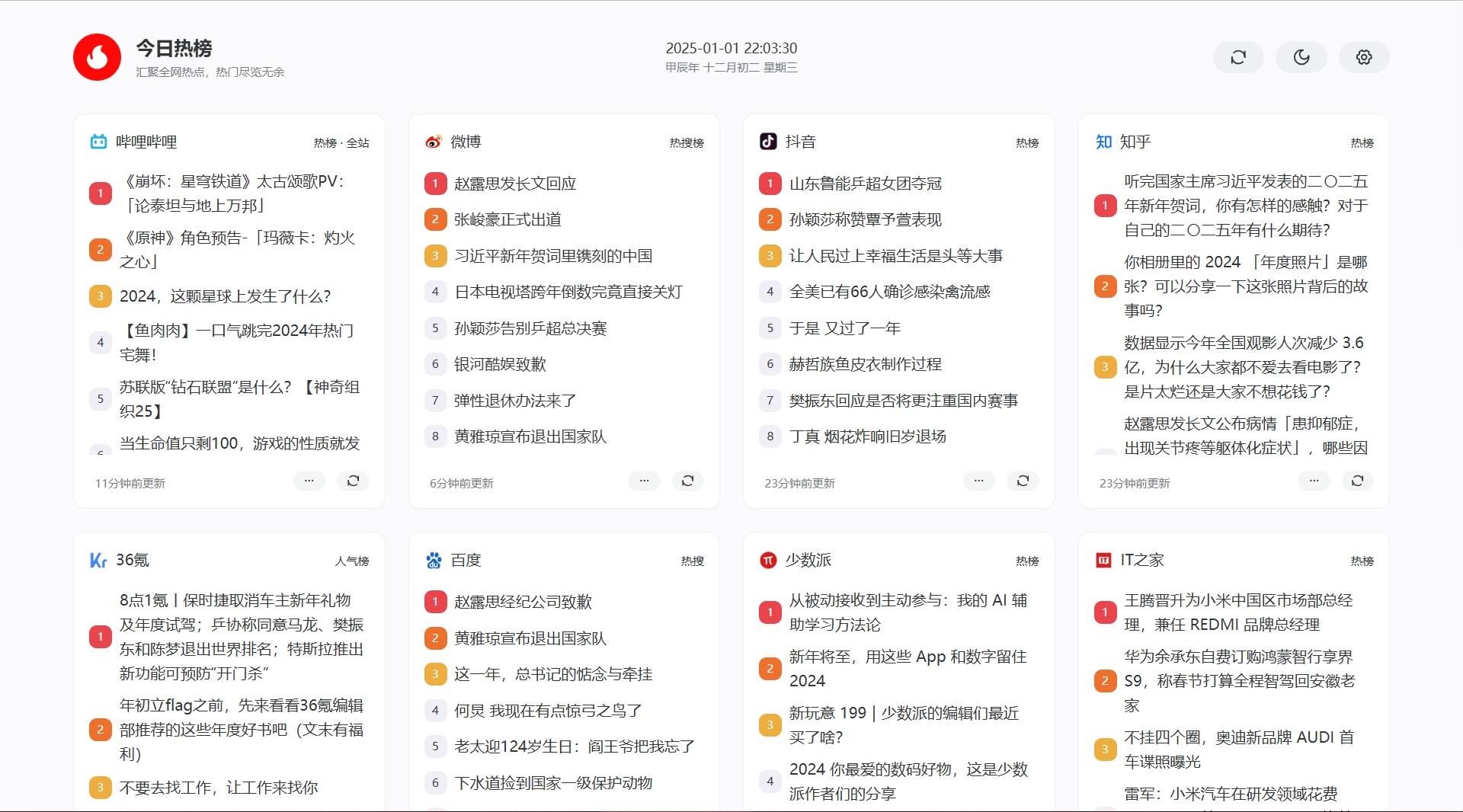1463x812 pixels.
Task: Select the 36氪 card title
Action: (x=133, y=560)
